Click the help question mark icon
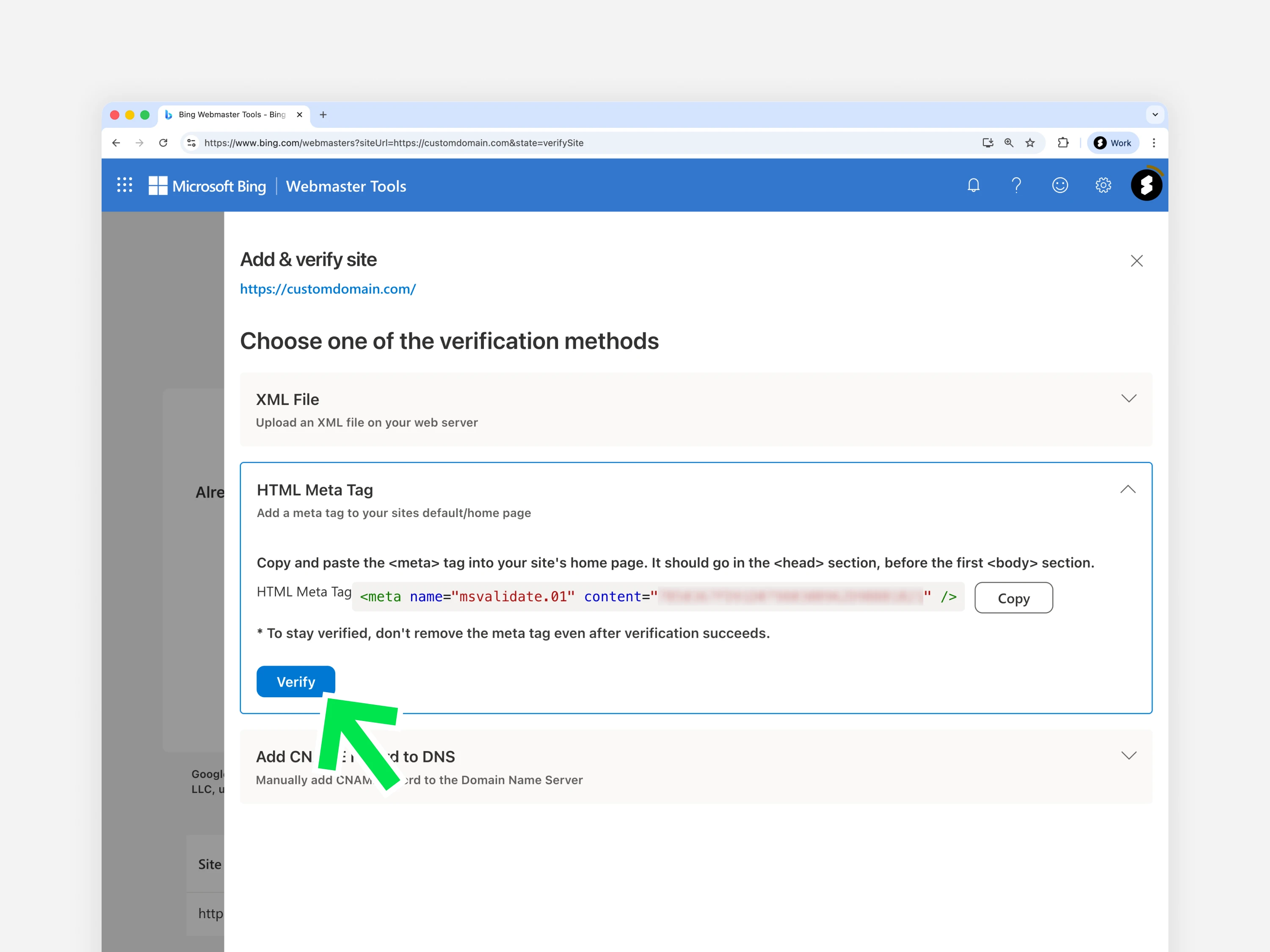 (x=1016, y=185)
